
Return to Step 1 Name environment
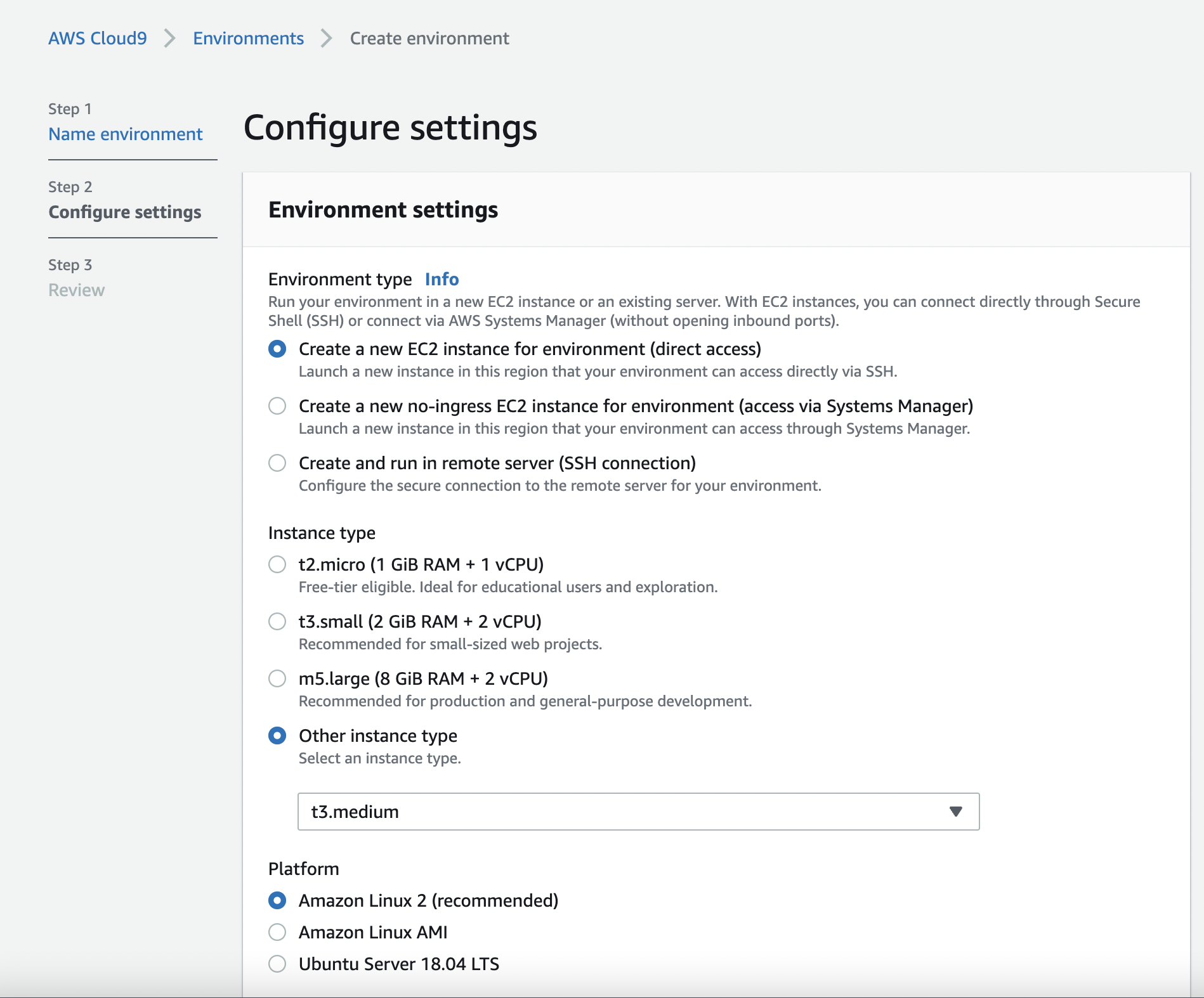click(x=126, y=134)
